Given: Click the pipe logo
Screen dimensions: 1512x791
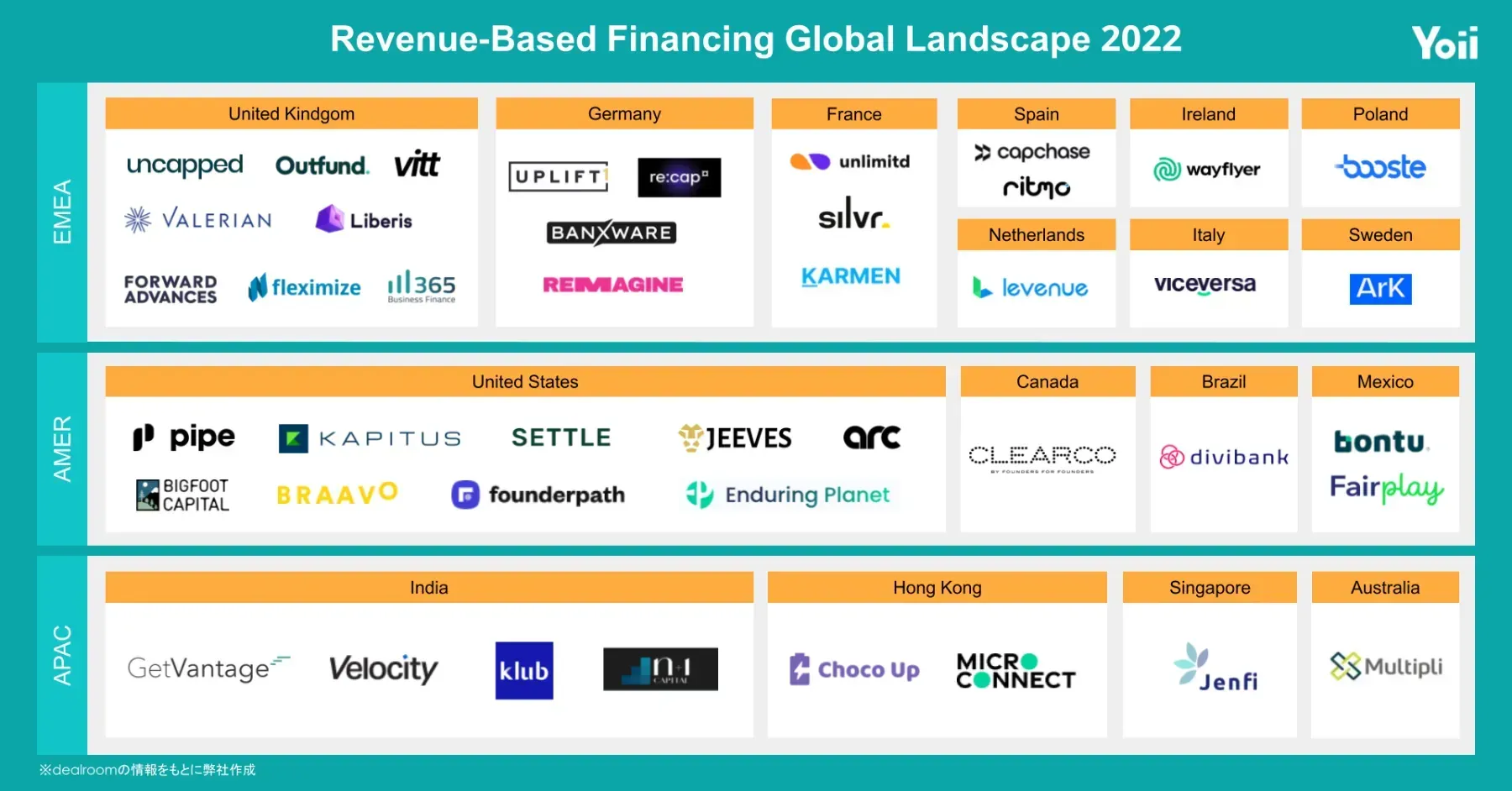Looking at the screenshot, I should click(184, 437).
